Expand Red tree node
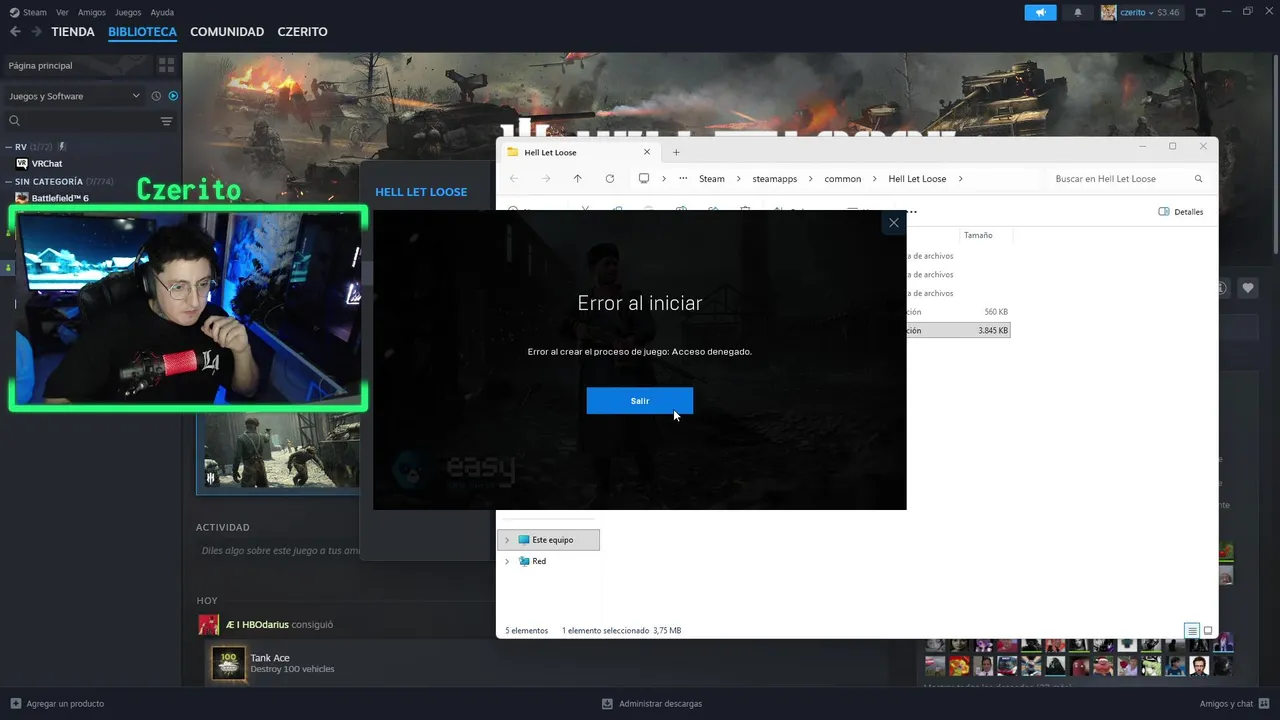 [x=507, y=561]
